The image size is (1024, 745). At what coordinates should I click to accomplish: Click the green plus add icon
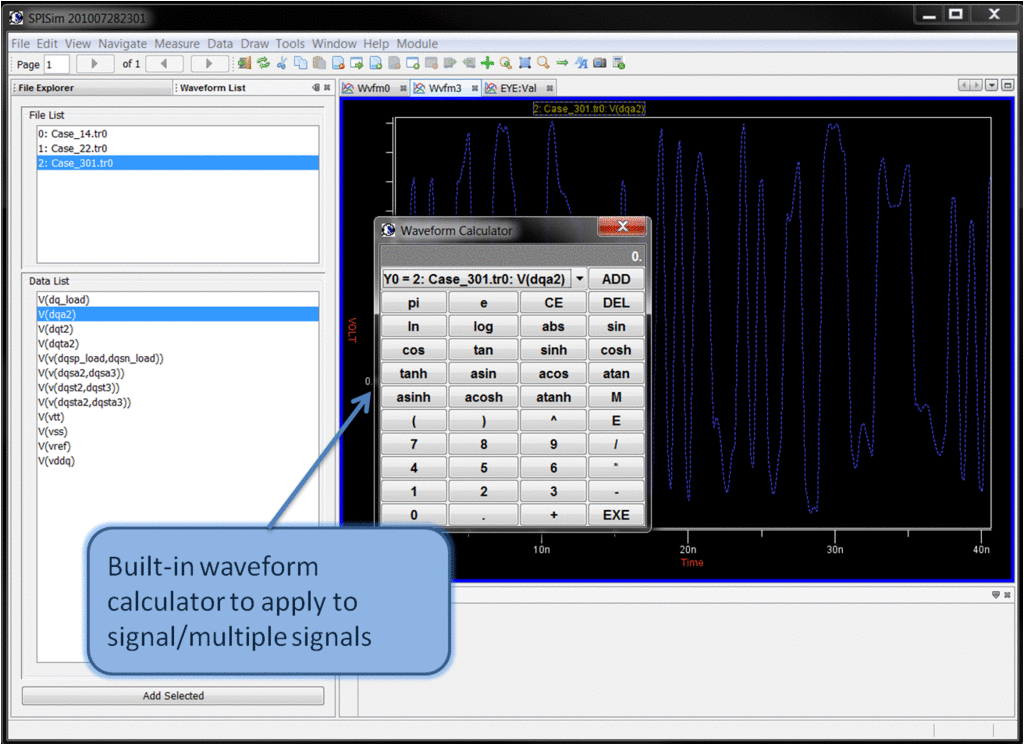(x=487, y=63)
